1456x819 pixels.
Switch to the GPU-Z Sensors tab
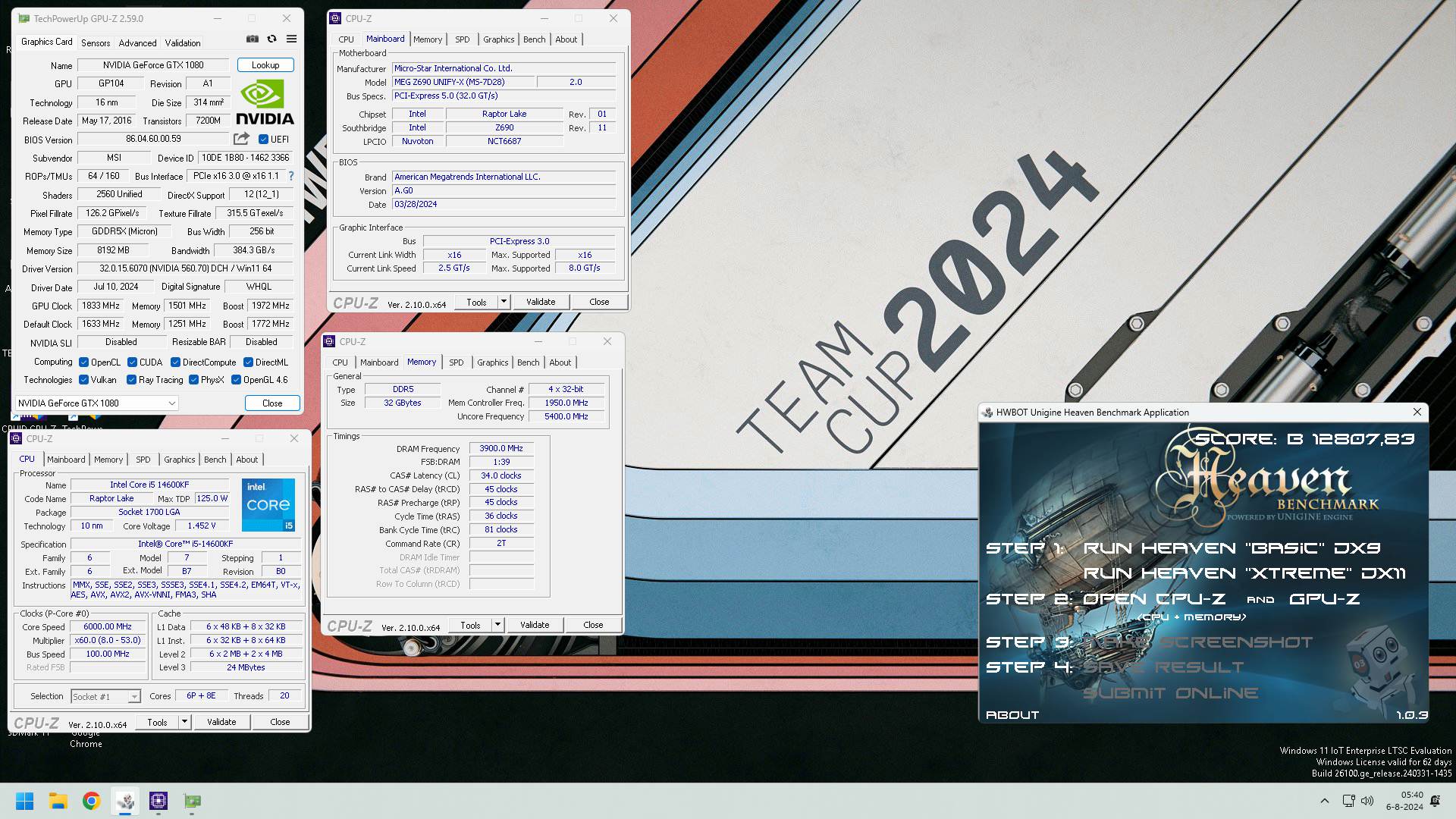click(96, 43)
